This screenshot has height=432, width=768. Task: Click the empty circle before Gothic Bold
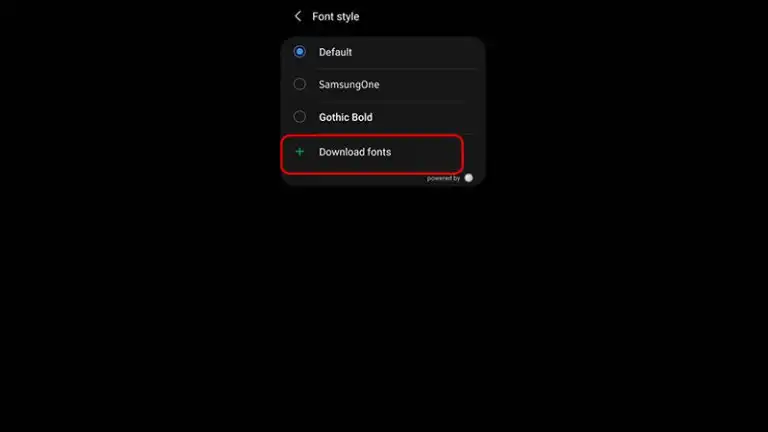click(299, 117)
